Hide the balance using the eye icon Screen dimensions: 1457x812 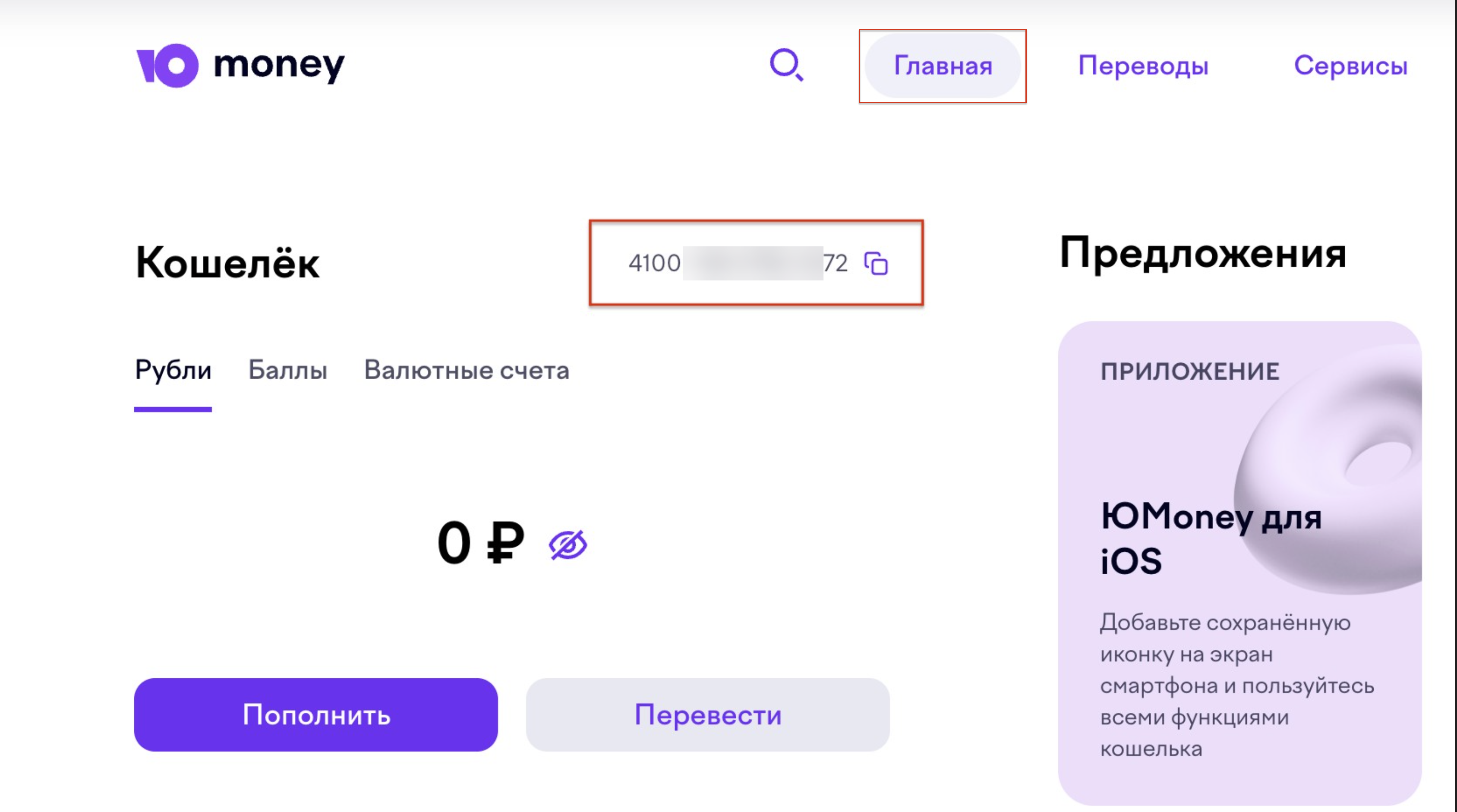(x=568, y=545)
